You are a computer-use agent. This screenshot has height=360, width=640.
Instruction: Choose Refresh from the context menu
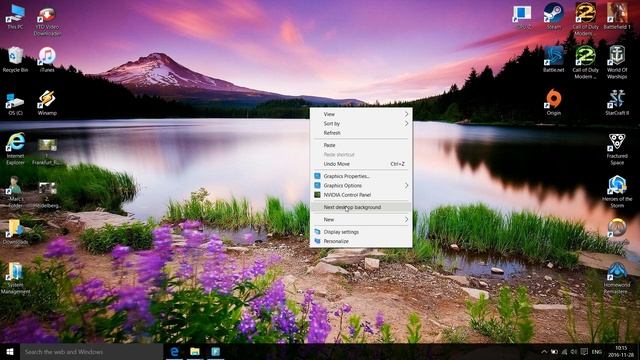pos(361,133)
